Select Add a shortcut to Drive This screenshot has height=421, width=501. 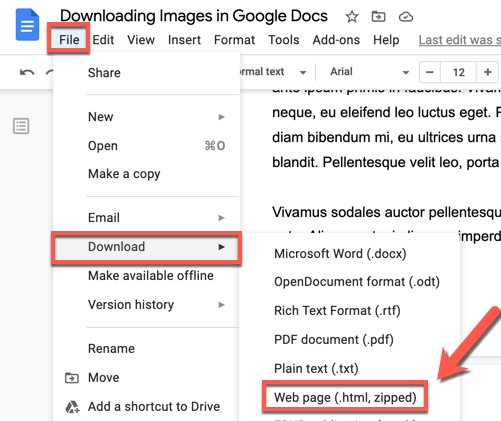(146, 407)
